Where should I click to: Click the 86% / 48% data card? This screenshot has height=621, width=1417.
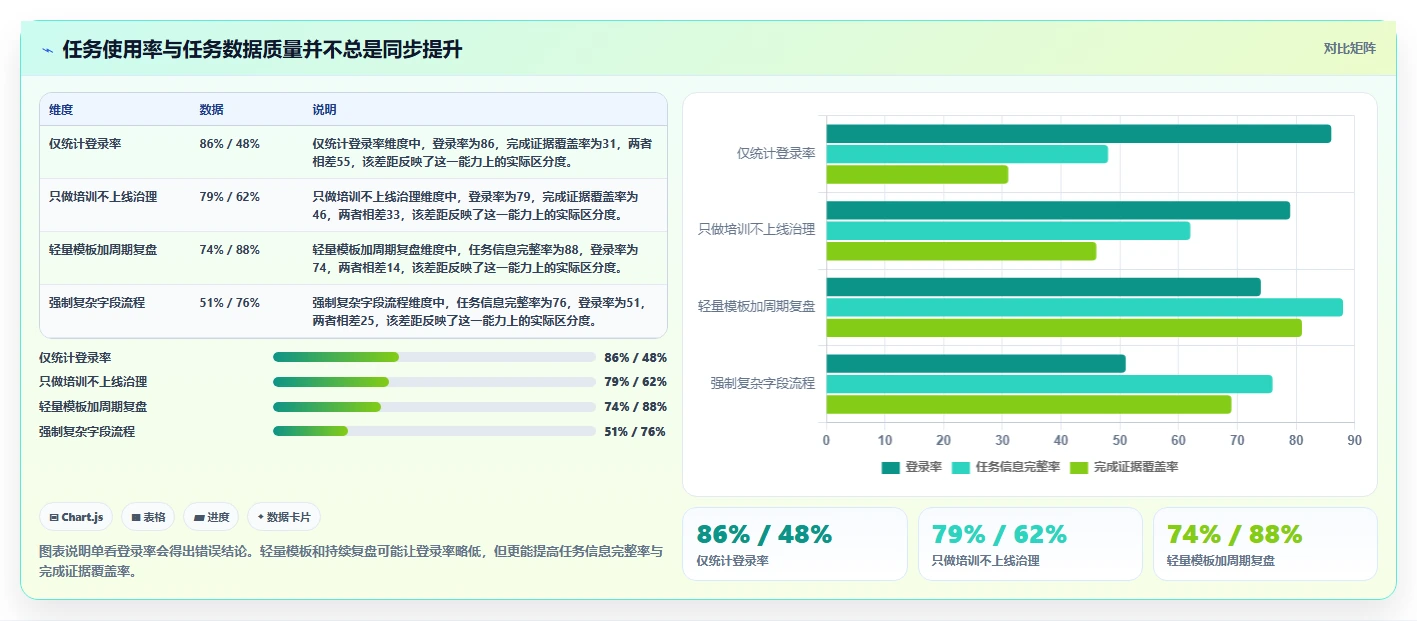pos(795,544)
